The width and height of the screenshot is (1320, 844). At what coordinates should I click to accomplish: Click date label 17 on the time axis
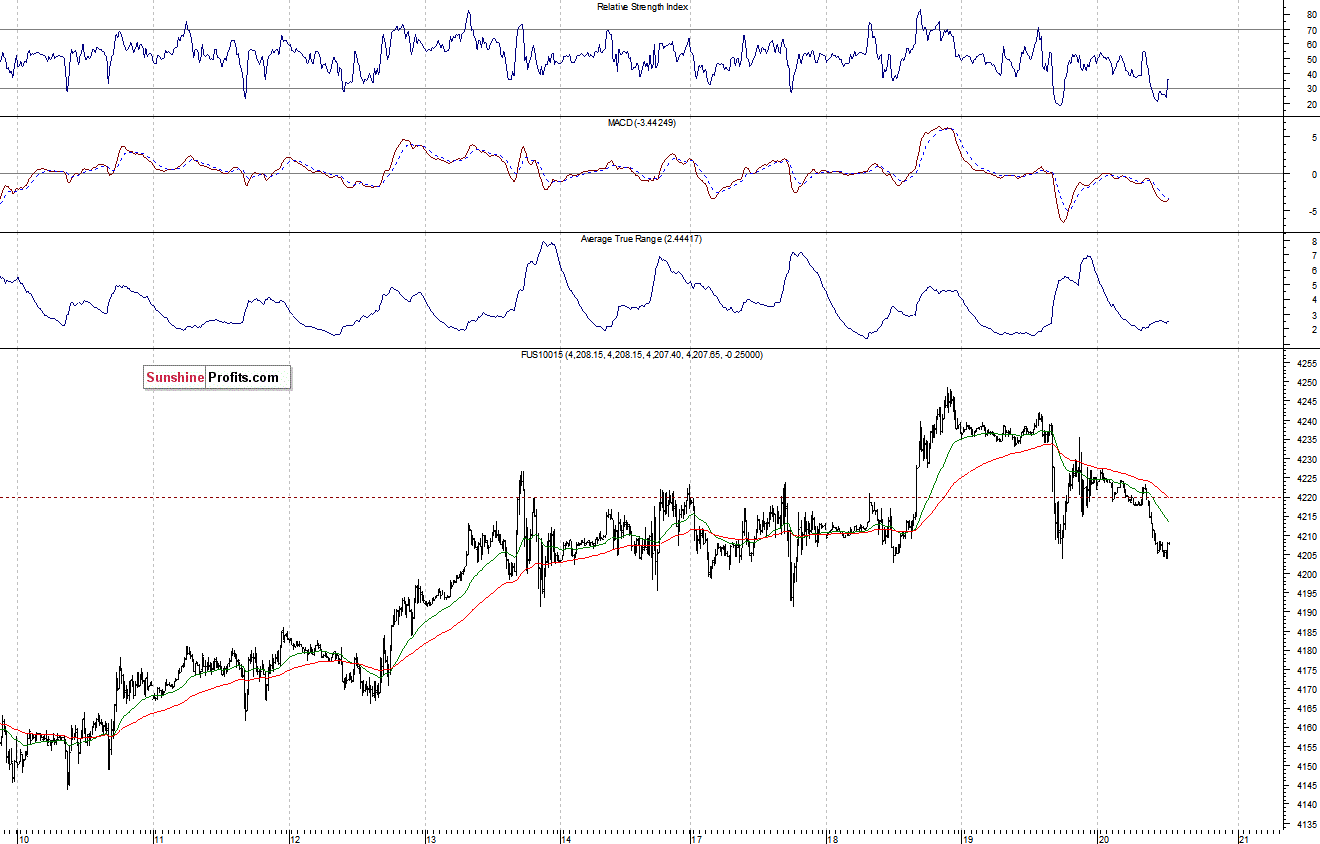coord(696,838)
